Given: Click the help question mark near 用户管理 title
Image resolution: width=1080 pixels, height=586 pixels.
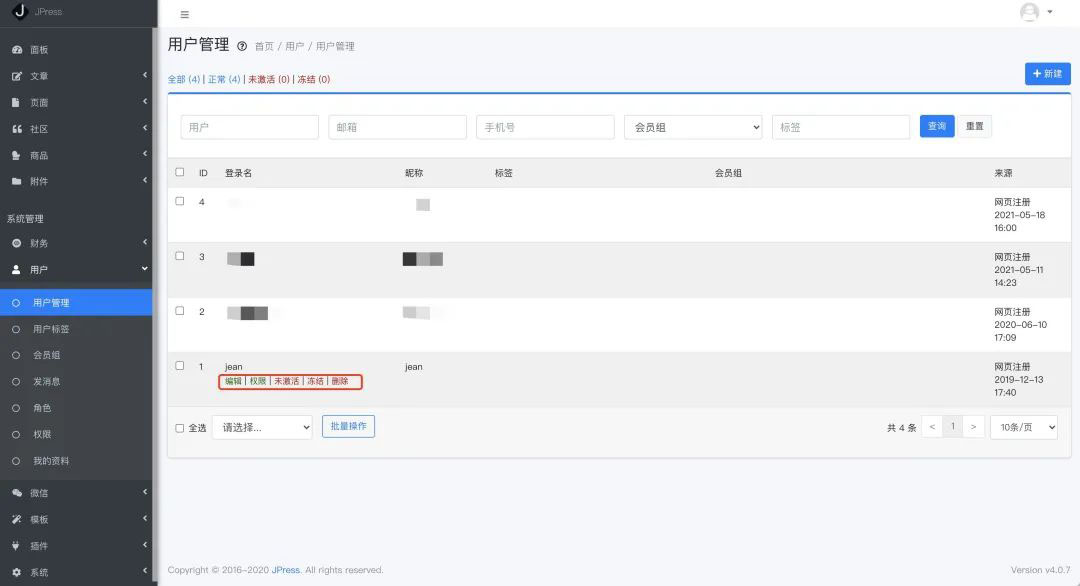Looking at the screenshot, I should point(242,46).
